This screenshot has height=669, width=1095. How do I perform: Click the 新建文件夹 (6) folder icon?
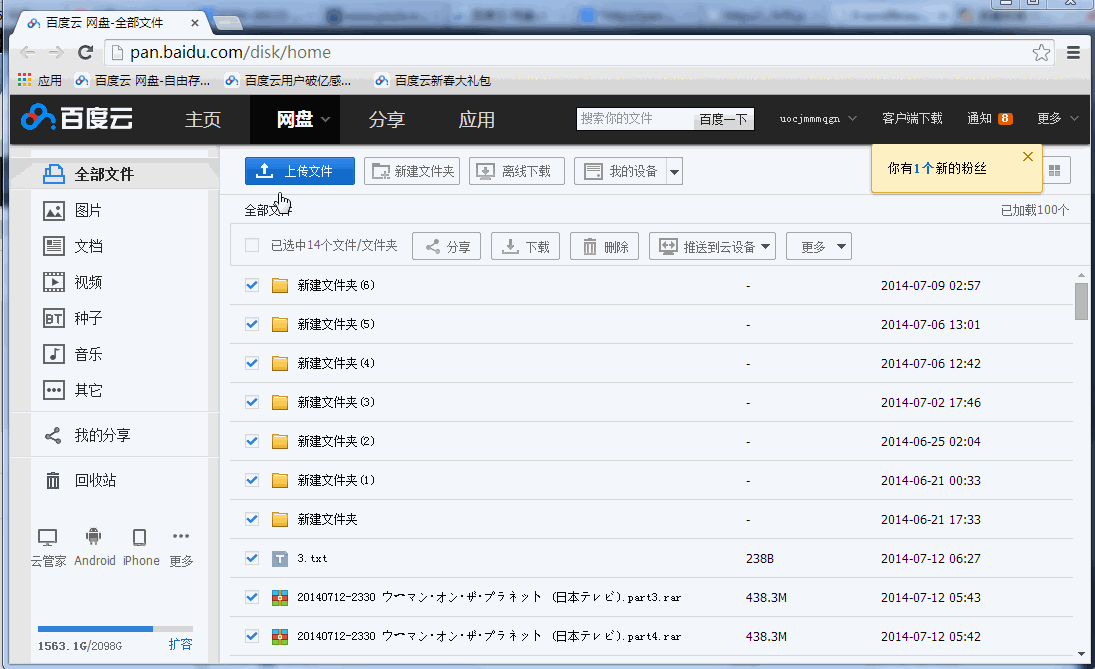click(x=280, y=286)
